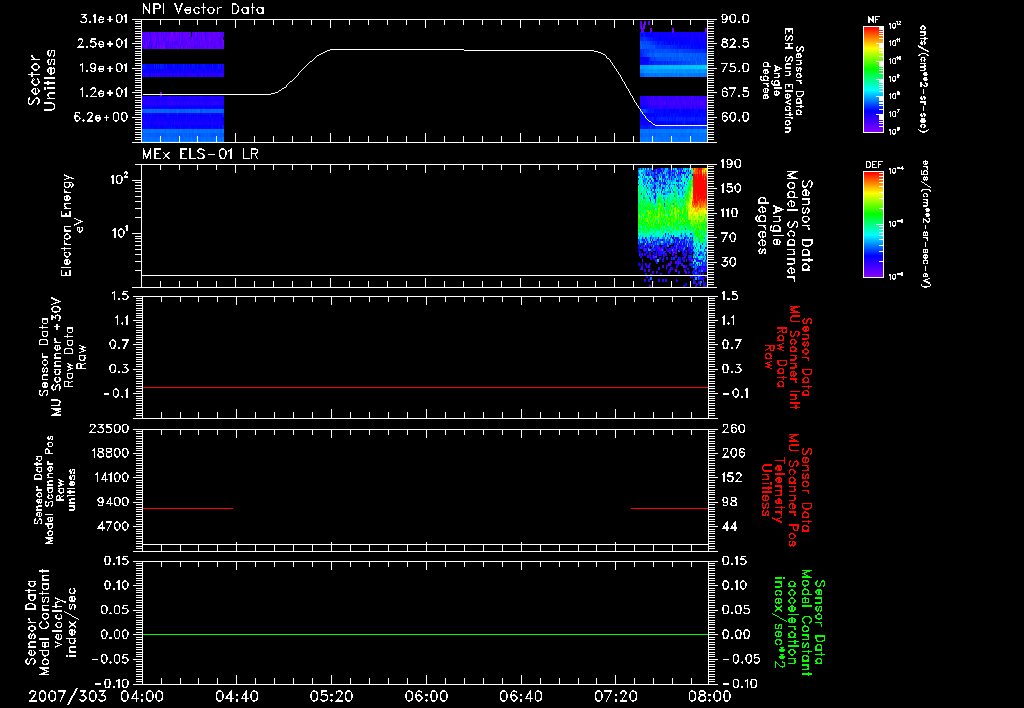
Task: Click the ELS electron spectrogram data block
Action: click(x=673, y=227)
